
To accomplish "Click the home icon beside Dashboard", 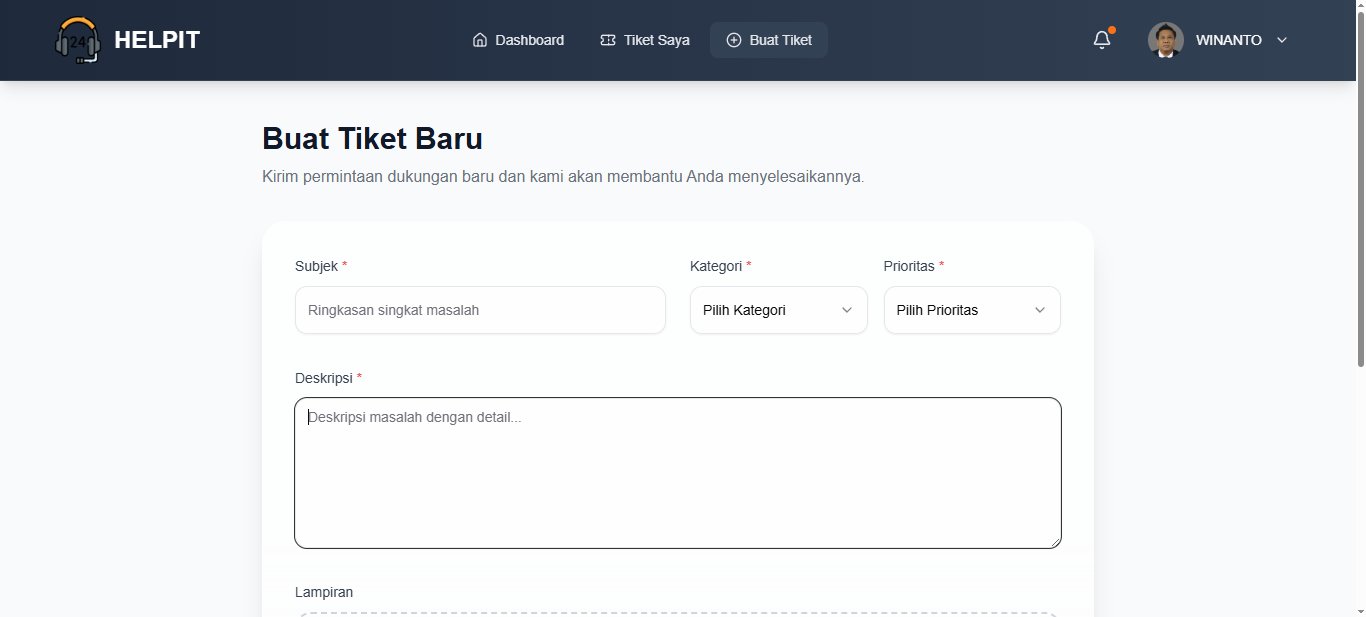I will (479, 40).
